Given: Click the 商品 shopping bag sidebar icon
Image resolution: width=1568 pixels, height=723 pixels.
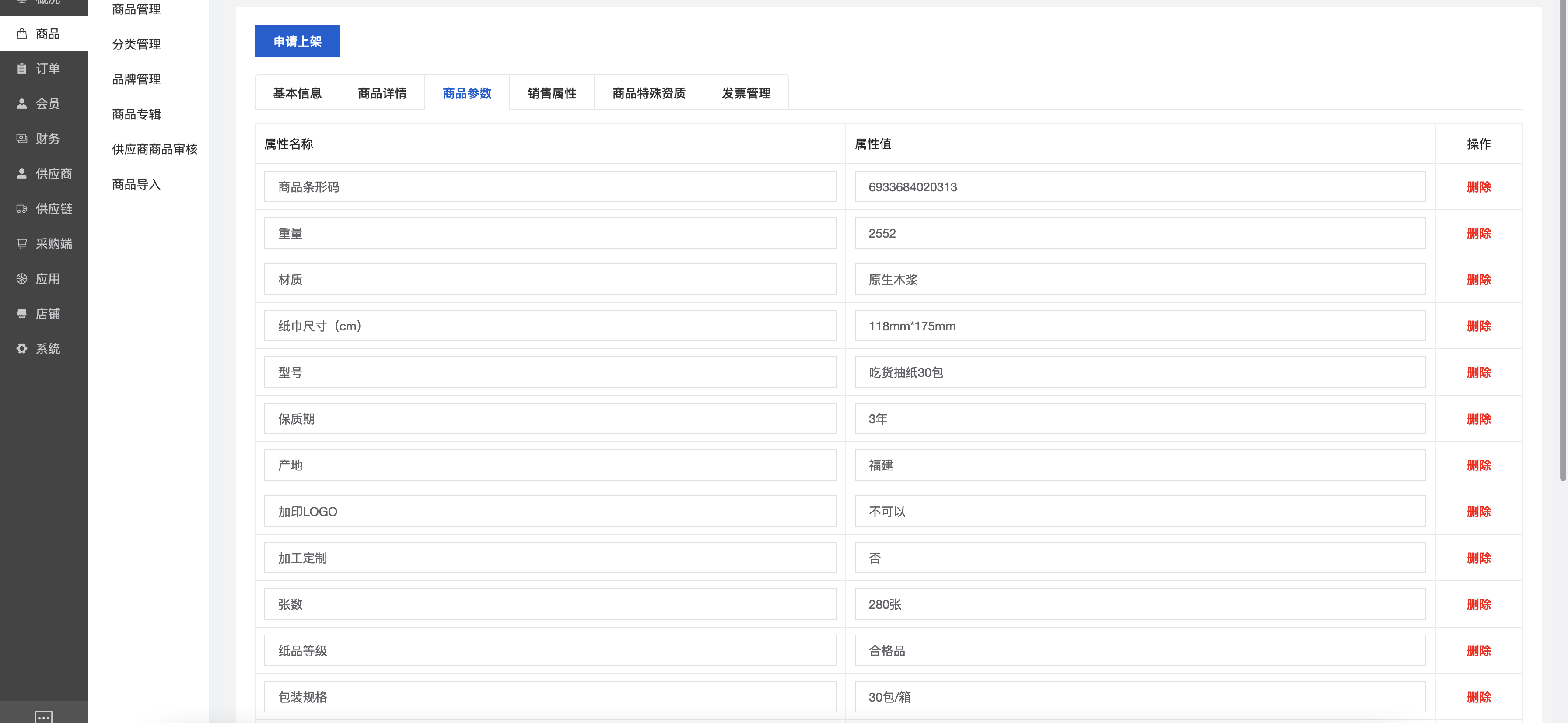Looking at the screenshot, I should coord(22,34).
